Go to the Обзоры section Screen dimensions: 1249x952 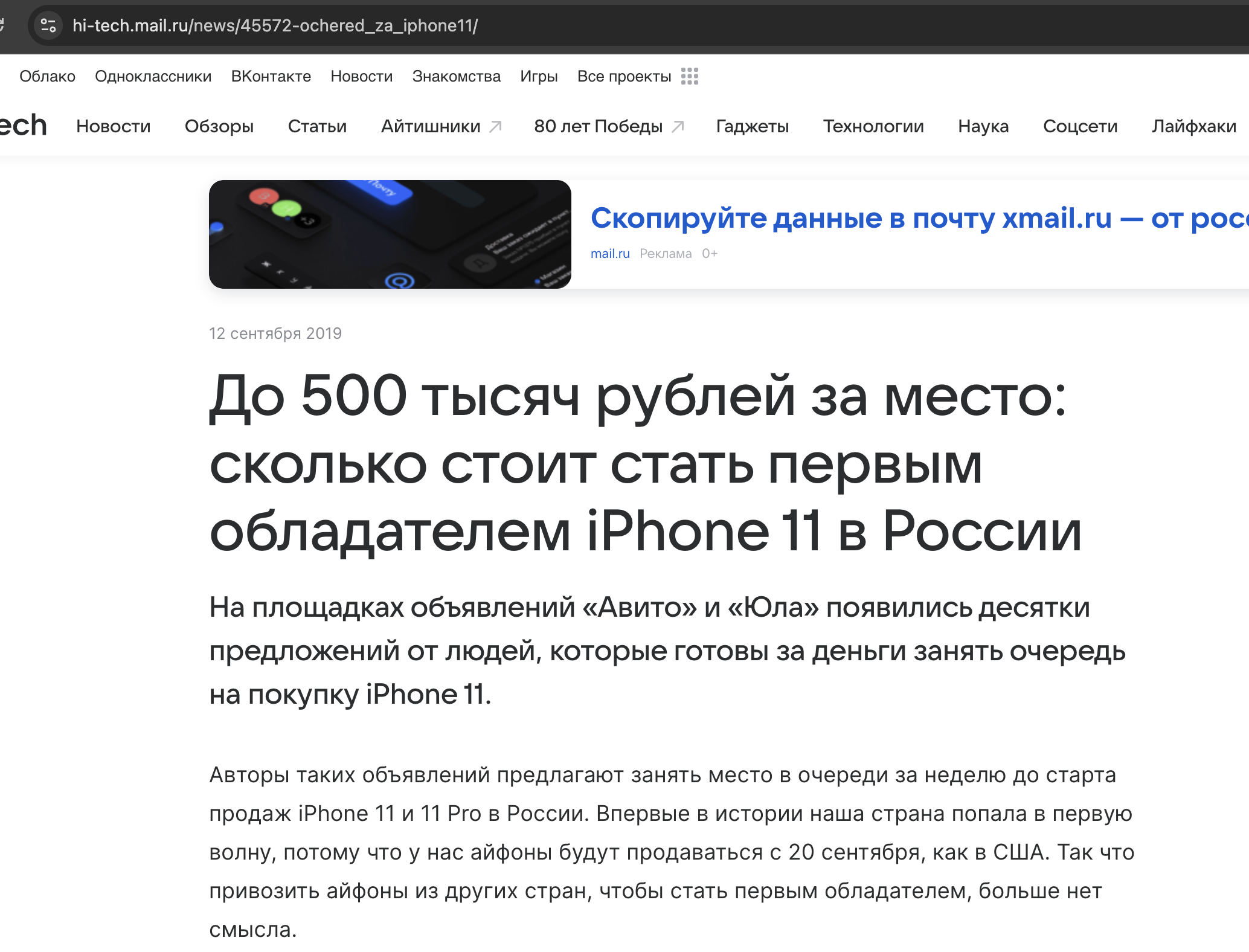[x=219, y=126]
